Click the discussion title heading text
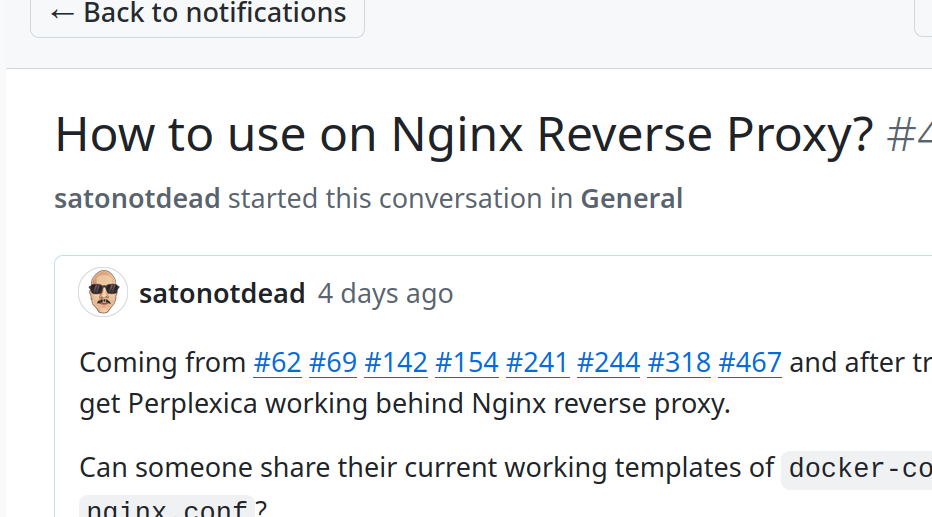932x517 pixels. (x=464, y=135)
